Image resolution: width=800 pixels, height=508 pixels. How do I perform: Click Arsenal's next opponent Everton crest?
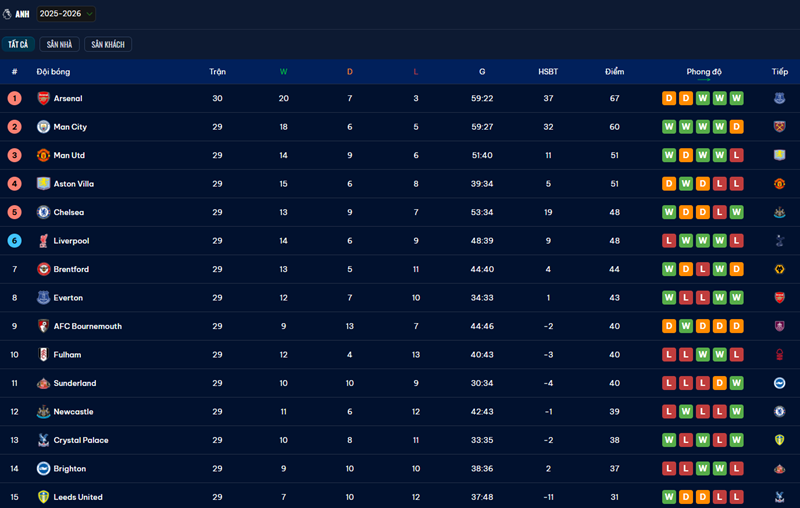click(779, 98)
